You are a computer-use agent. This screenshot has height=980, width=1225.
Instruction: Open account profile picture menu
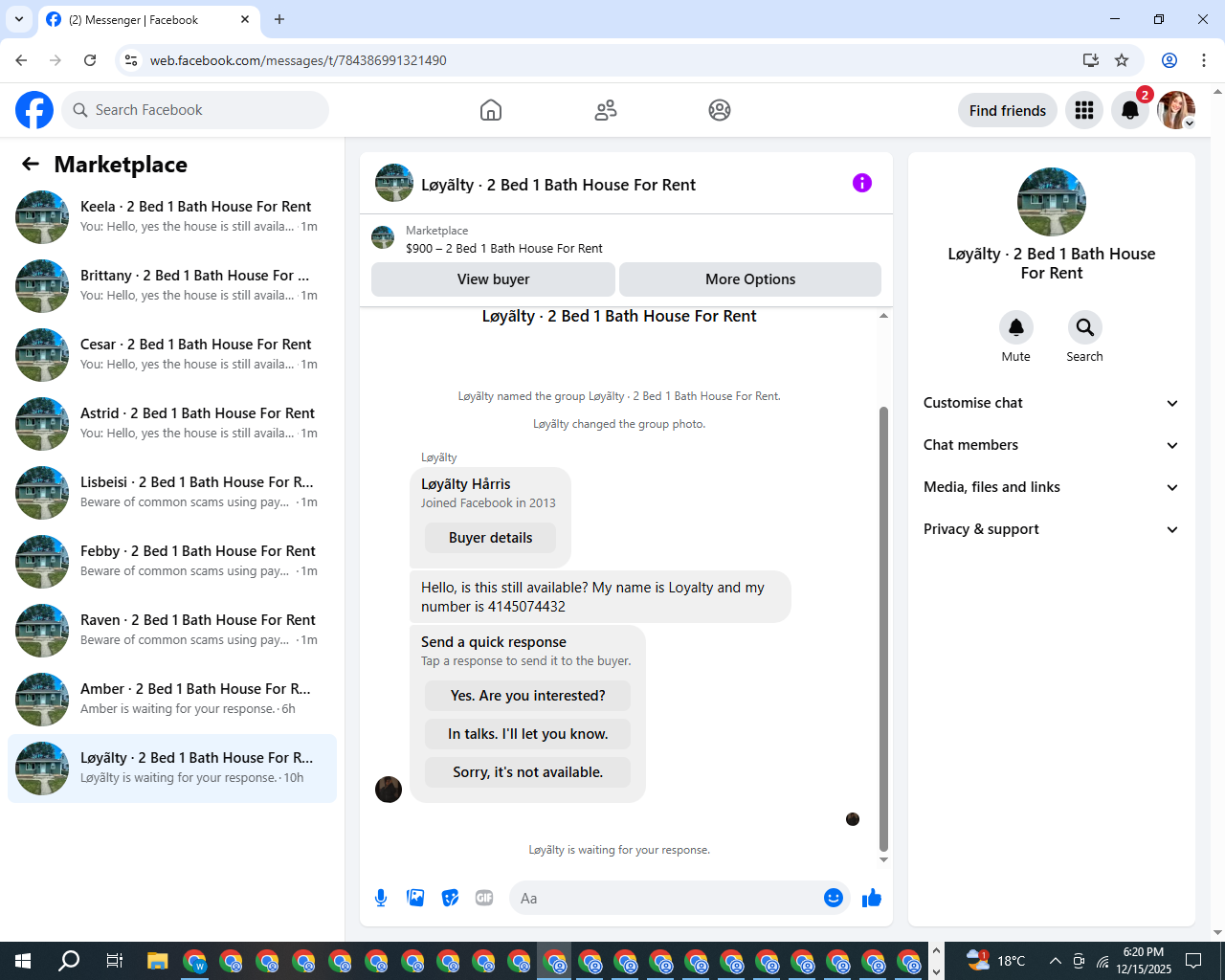tap(1176, 110)
